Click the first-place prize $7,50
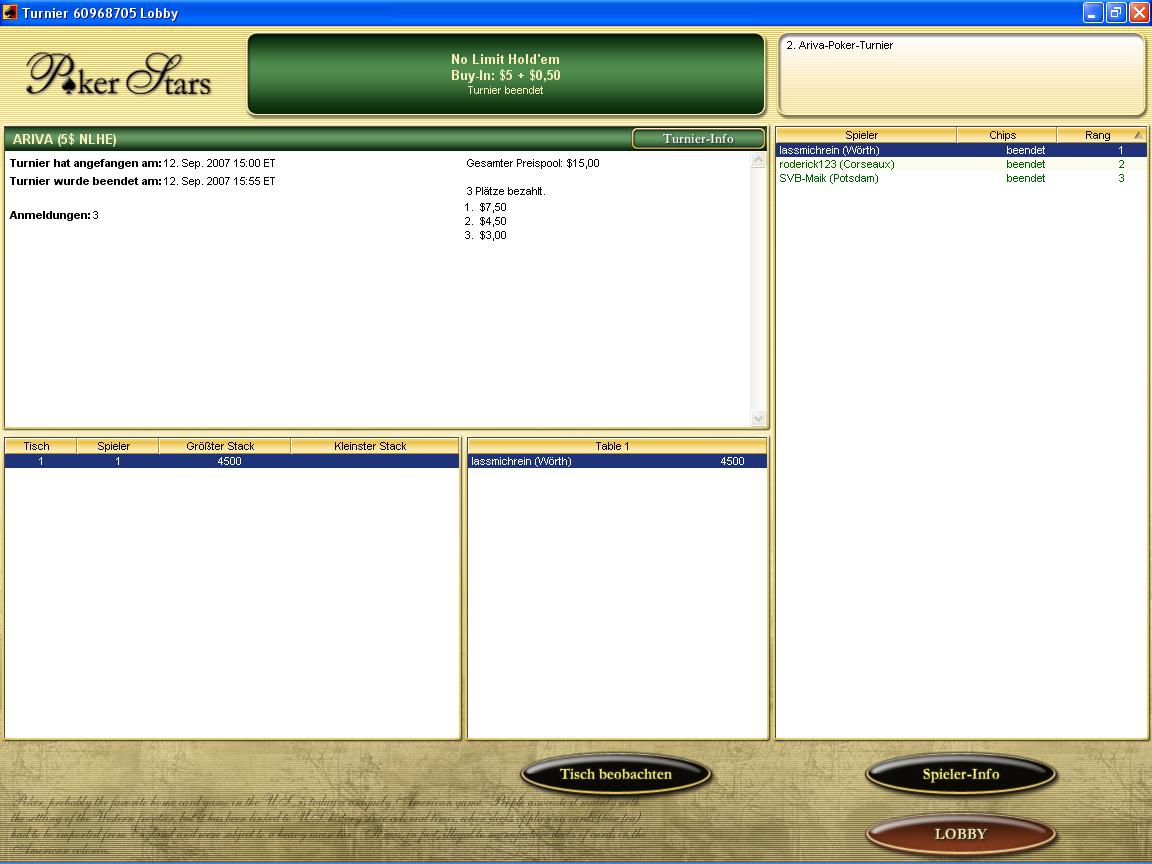The height and width of the screenshot is (864, 1152). click(493, 207)
